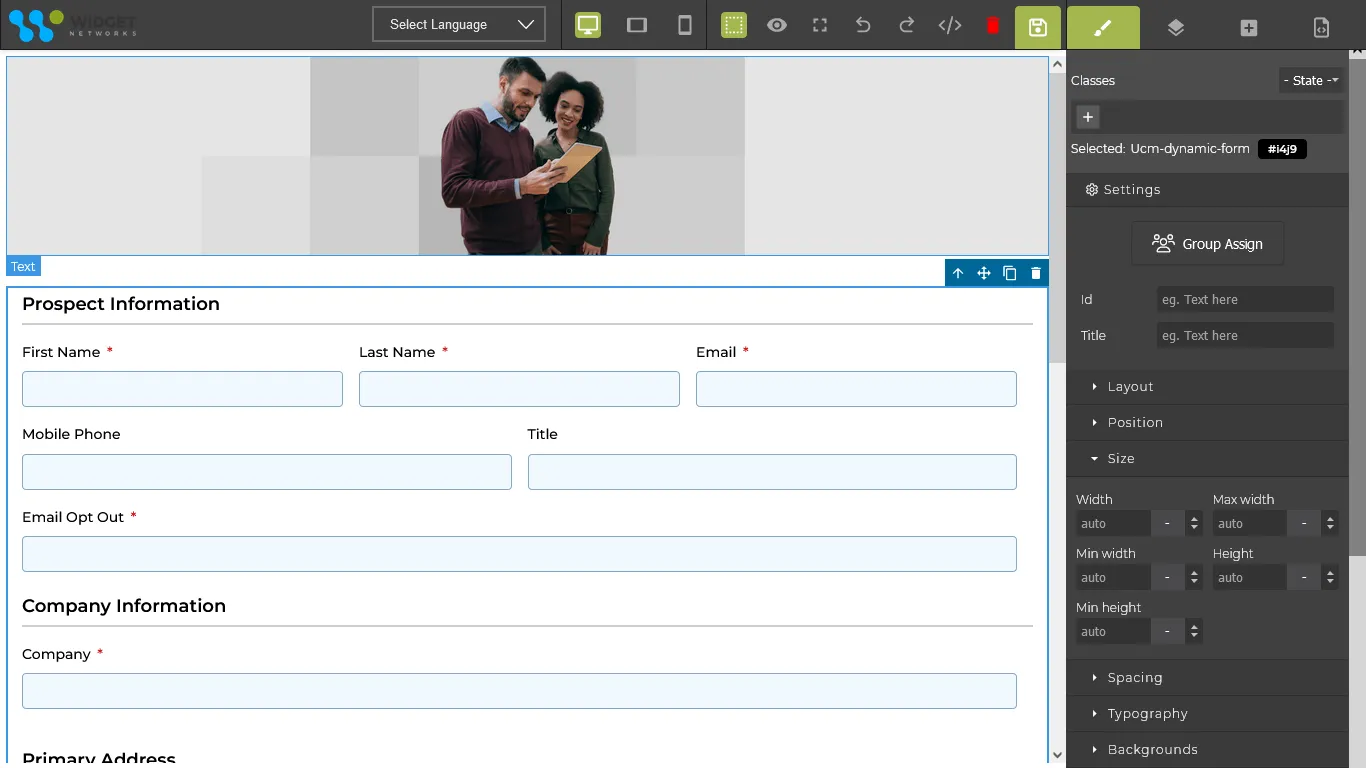Toggle fullscreen mode
The width and height of the screenshot is (1366, 768).
820,26
